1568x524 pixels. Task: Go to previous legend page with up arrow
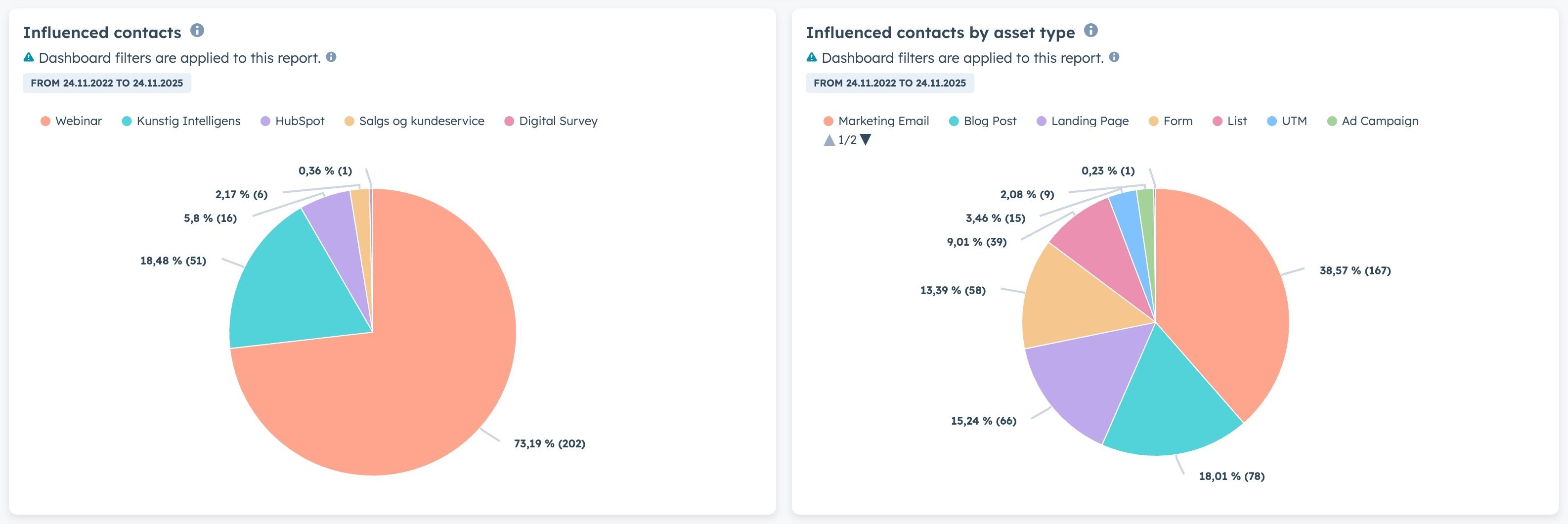coord(828,140)
